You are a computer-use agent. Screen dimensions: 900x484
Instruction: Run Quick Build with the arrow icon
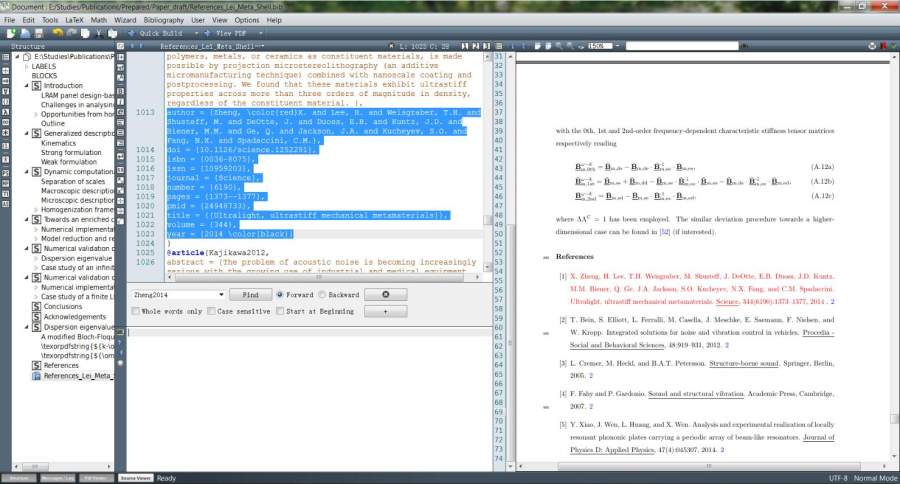coord(131,33)
